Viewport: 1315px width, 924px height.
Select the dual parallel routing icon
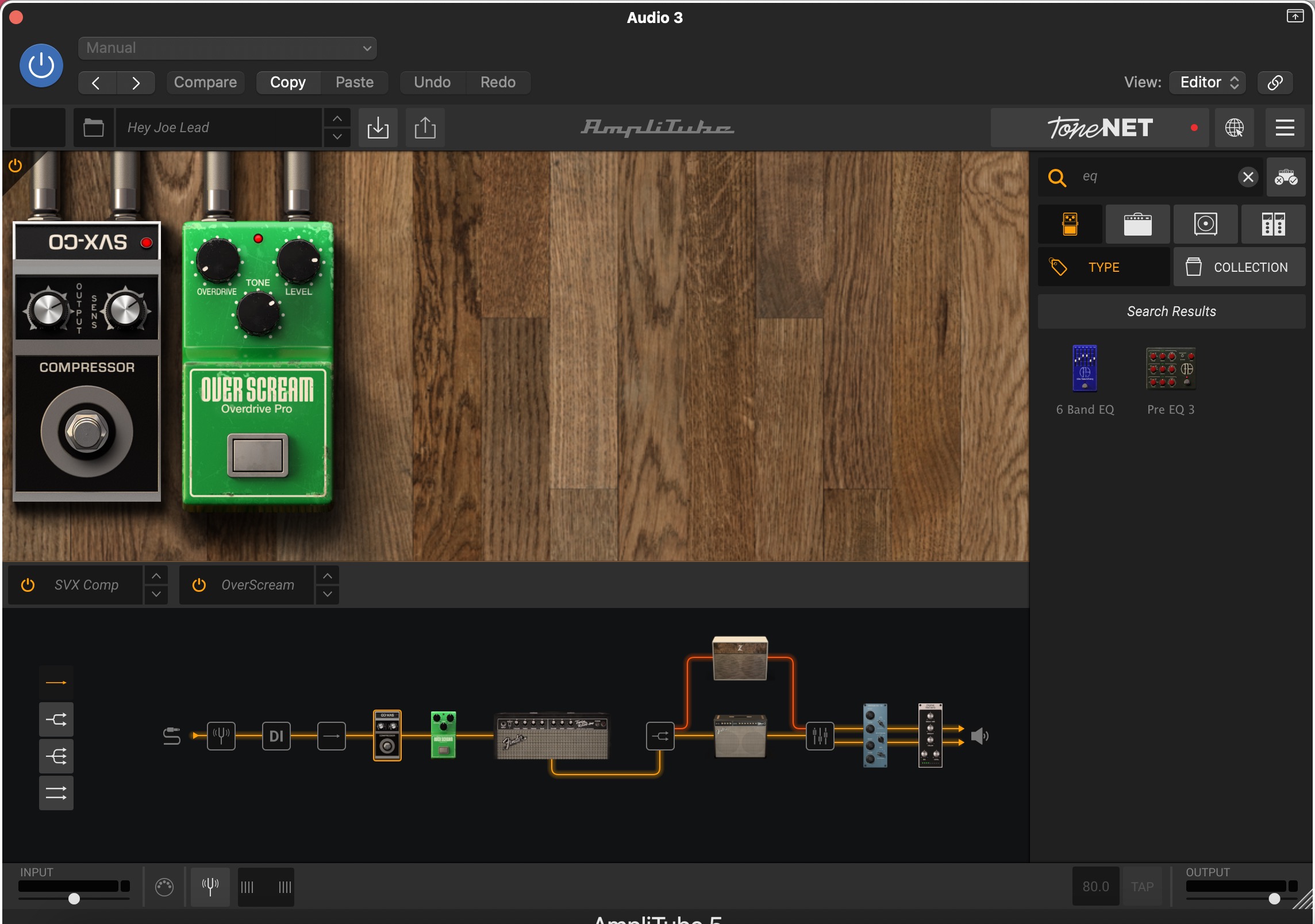[x=56, y=793]
